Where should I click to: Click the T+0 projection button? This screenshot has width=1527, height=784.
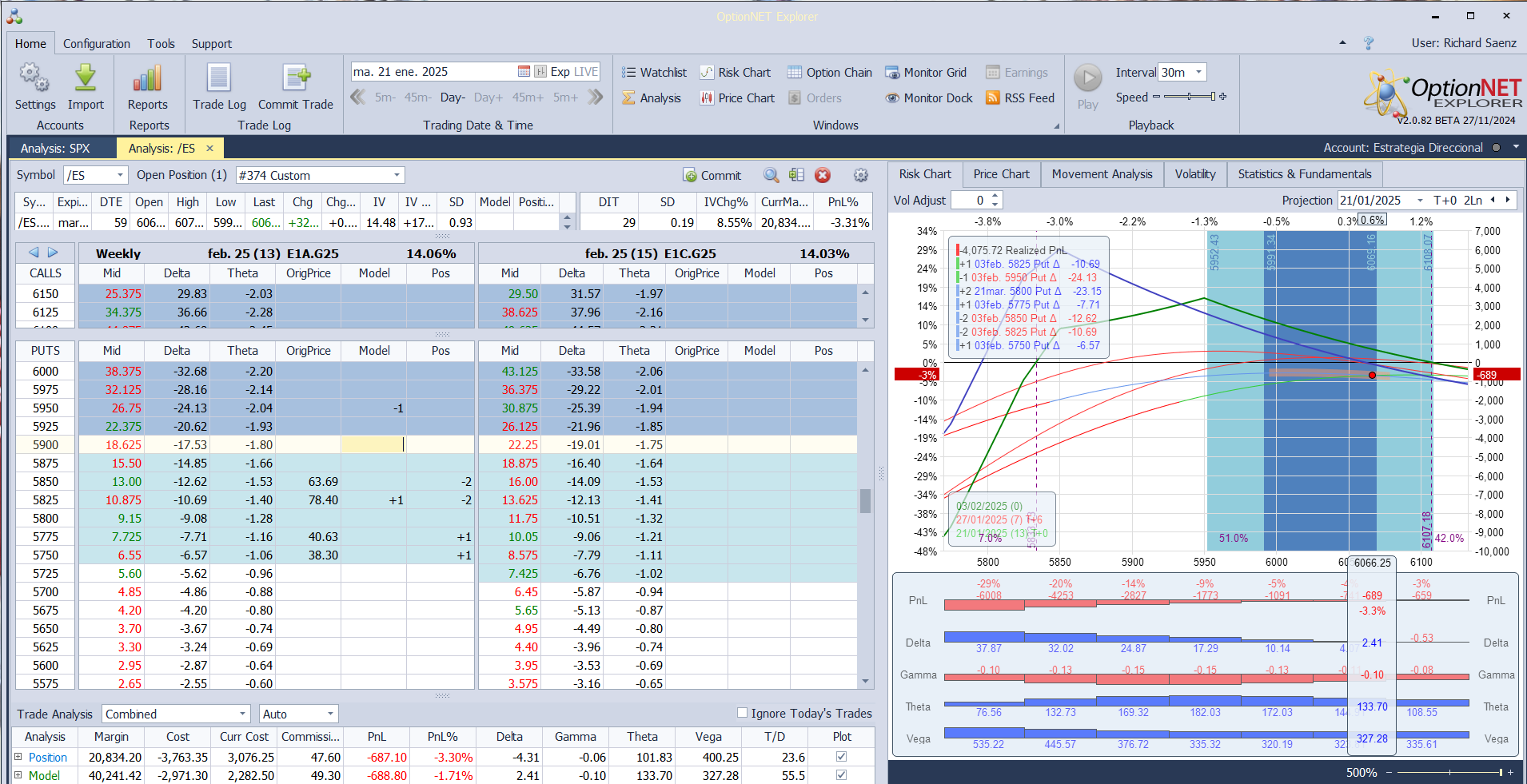pyautogui.click(x=1445, y=201)
